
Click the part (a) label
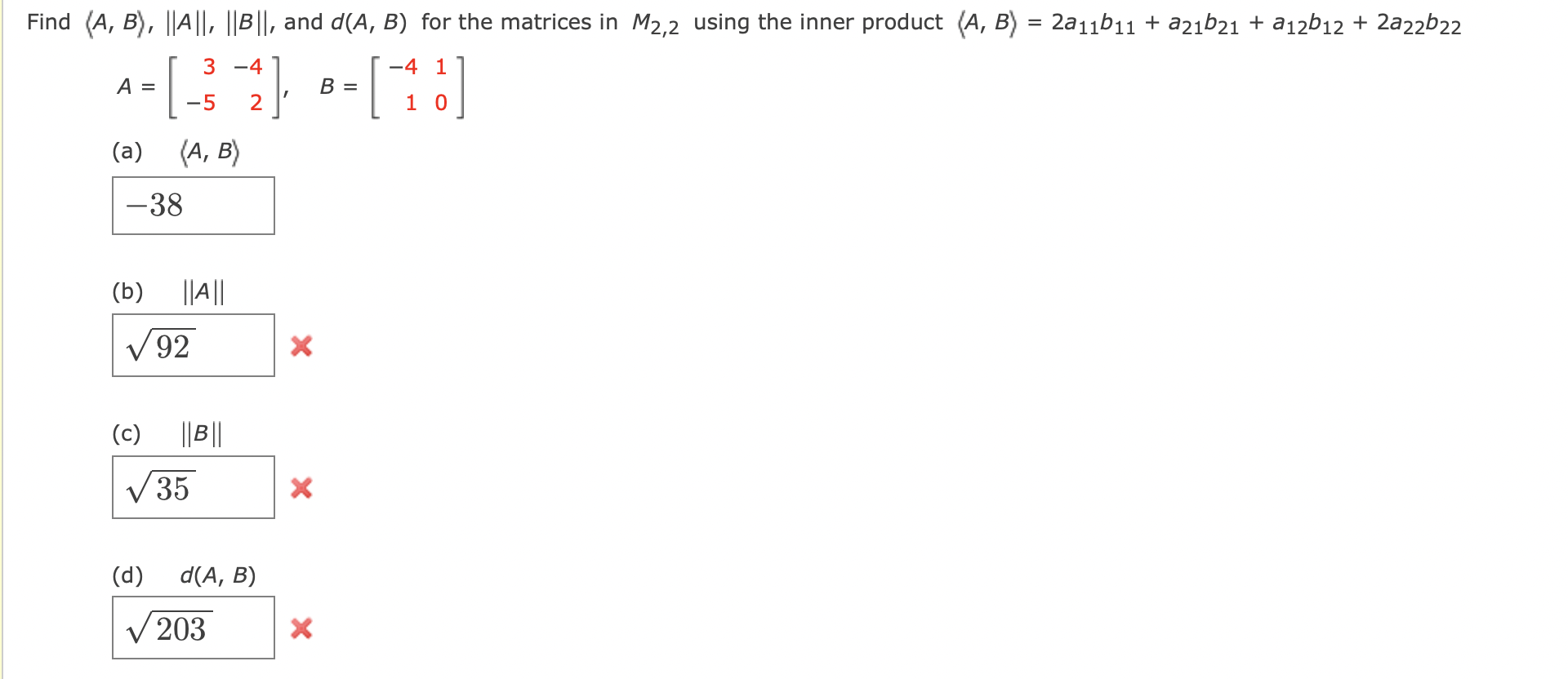pyautogui.click(x=127, y=150)
